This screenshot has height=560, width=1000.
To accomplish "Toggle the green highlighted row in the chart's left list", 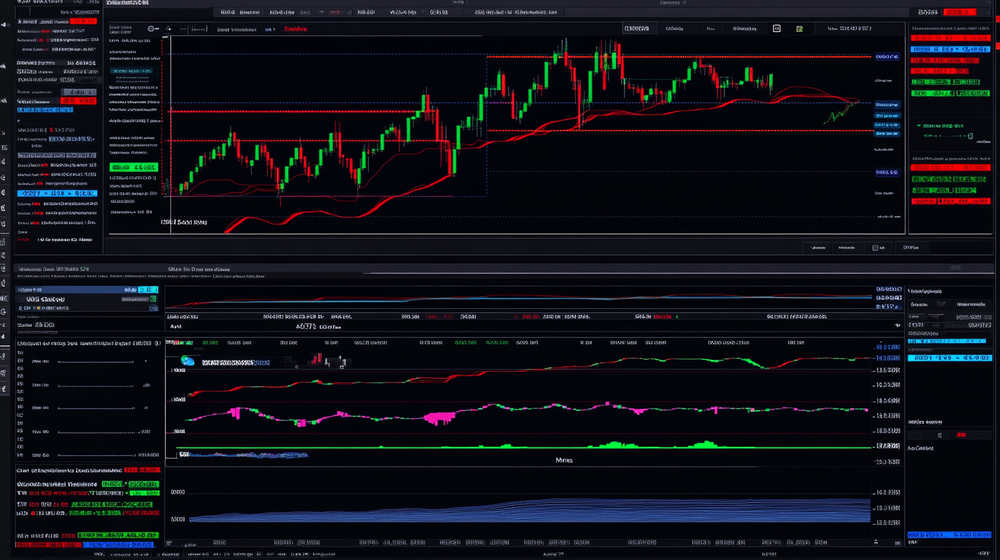I will tap(133, 167).
